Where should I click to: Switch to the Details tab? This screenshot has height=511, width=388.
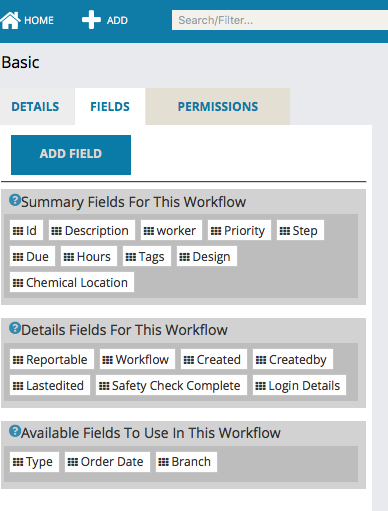pyautogui.click(x=35, y=107)
